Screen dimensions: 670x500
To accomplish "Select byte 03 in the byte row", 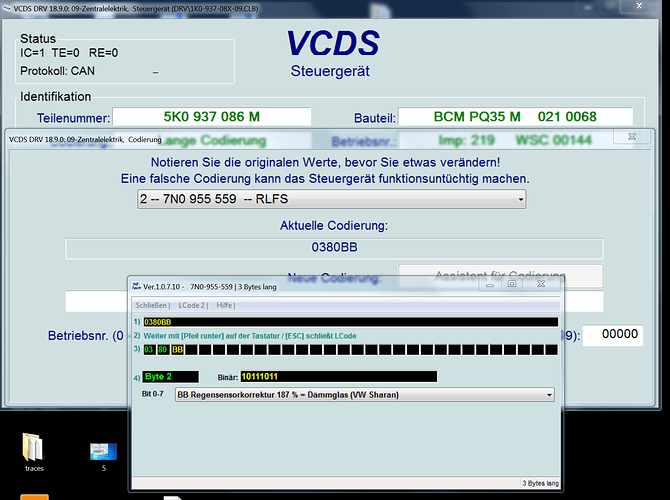I will [149, 350].
